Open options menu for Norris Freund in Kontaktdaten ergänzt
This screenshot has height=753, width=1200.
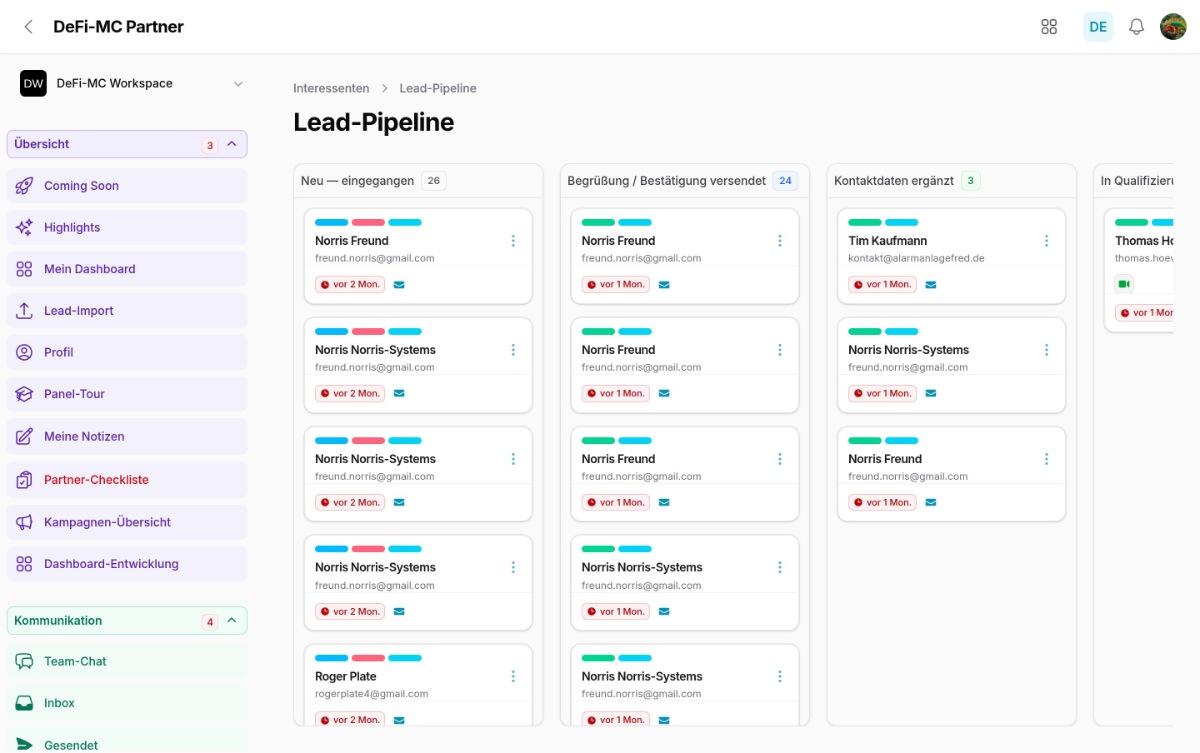(x=1046, y=459)
